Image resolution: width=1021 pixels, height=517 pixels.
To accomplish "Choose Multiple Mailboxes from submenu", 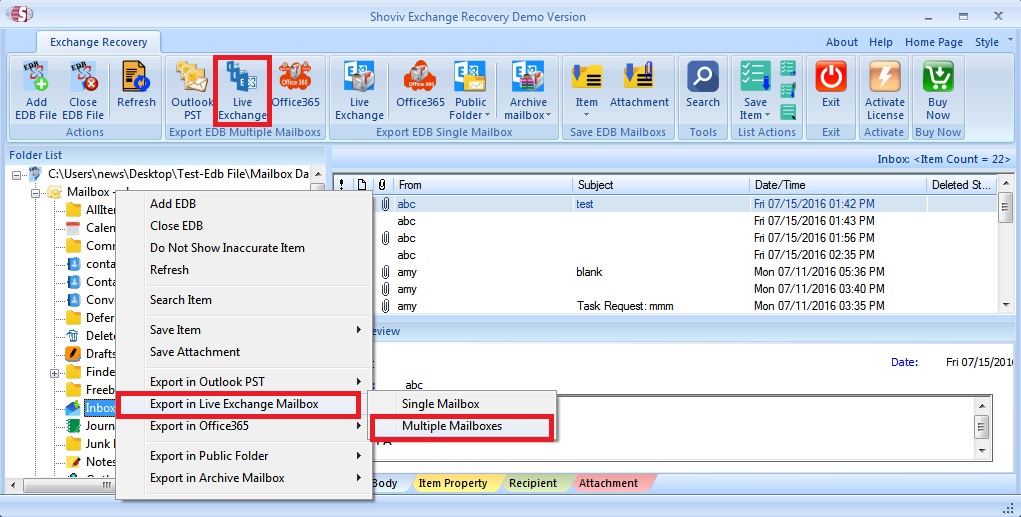I will [452, 426].
